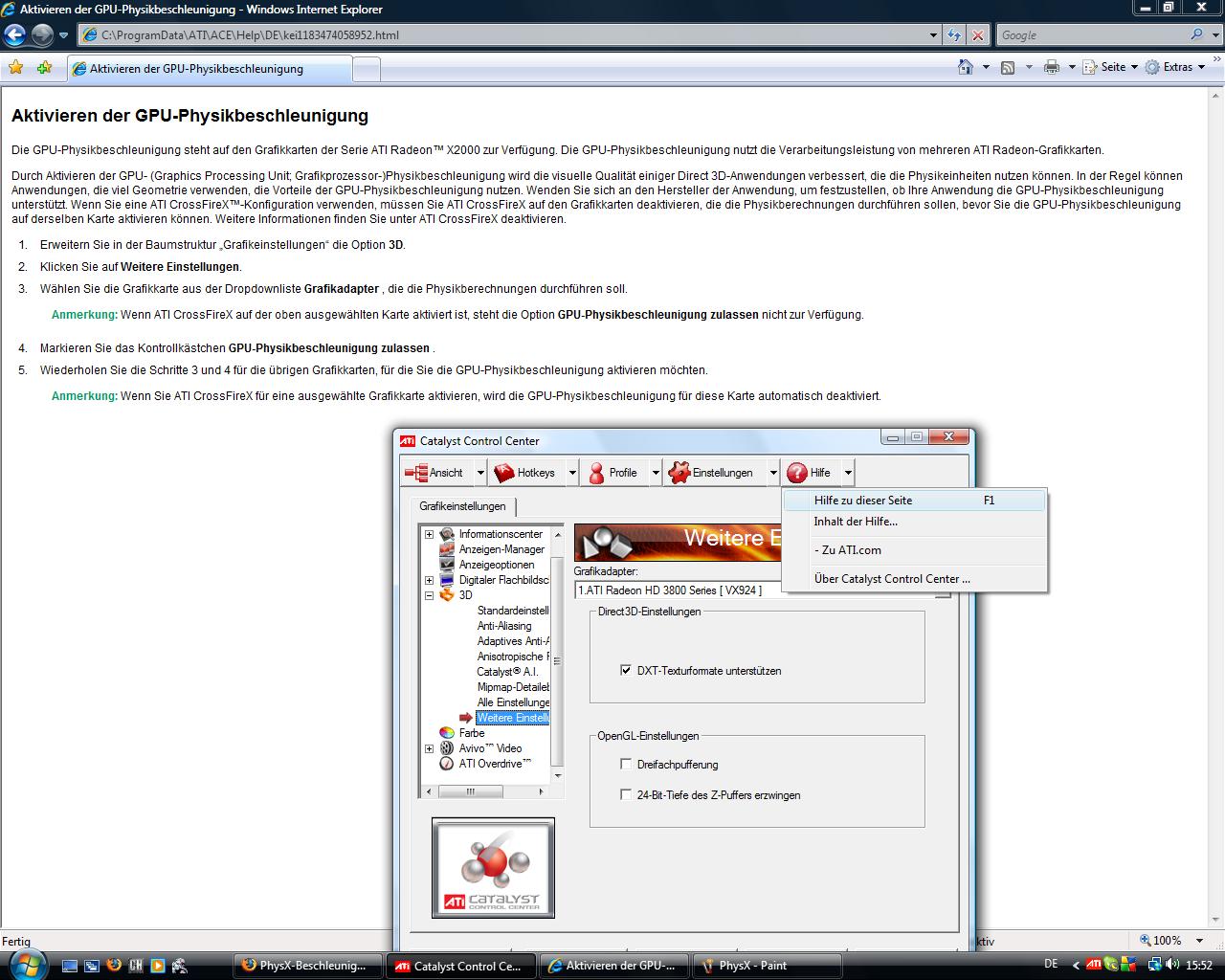Choose Über Catalyst Control Center ...
Image resolution: width=1225 pixels, height=980 pixels.
(914, 579)
